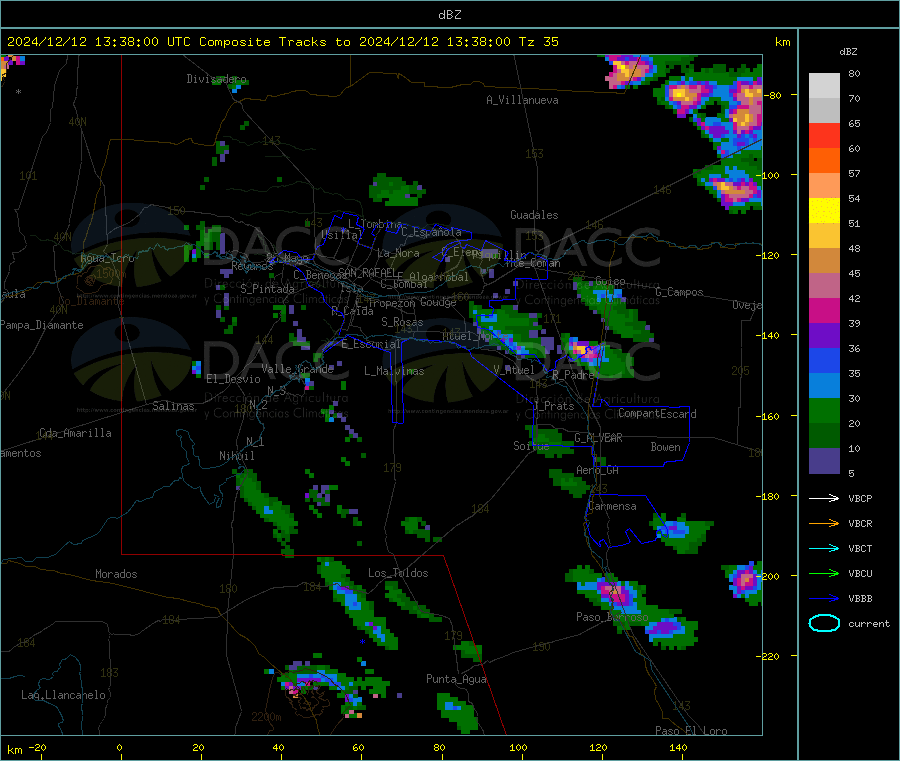Pick the lightest gray swatch atop dBZ scale

(824, 86)
